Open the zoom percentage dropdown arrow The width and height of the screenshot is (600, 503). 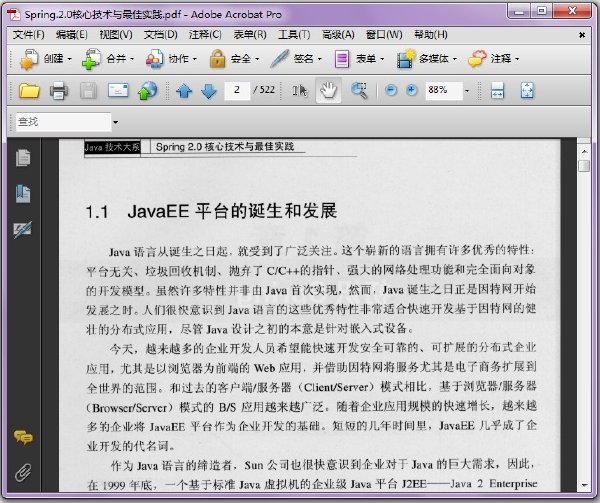466,91
